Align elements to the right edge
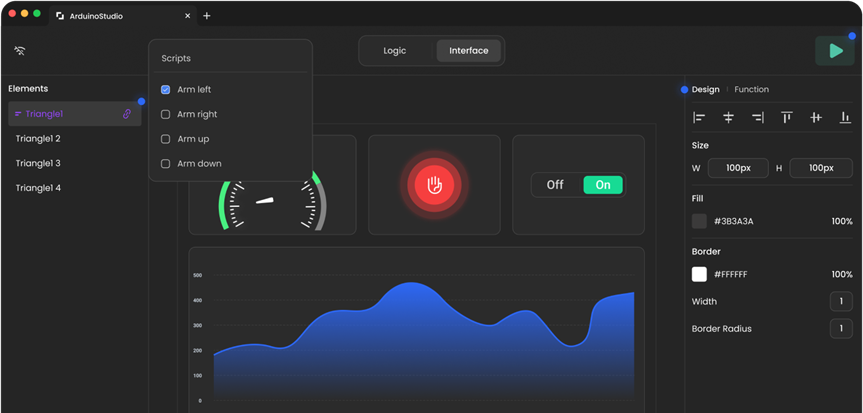The width and height of the screenshot is (863, 413). 758,118
